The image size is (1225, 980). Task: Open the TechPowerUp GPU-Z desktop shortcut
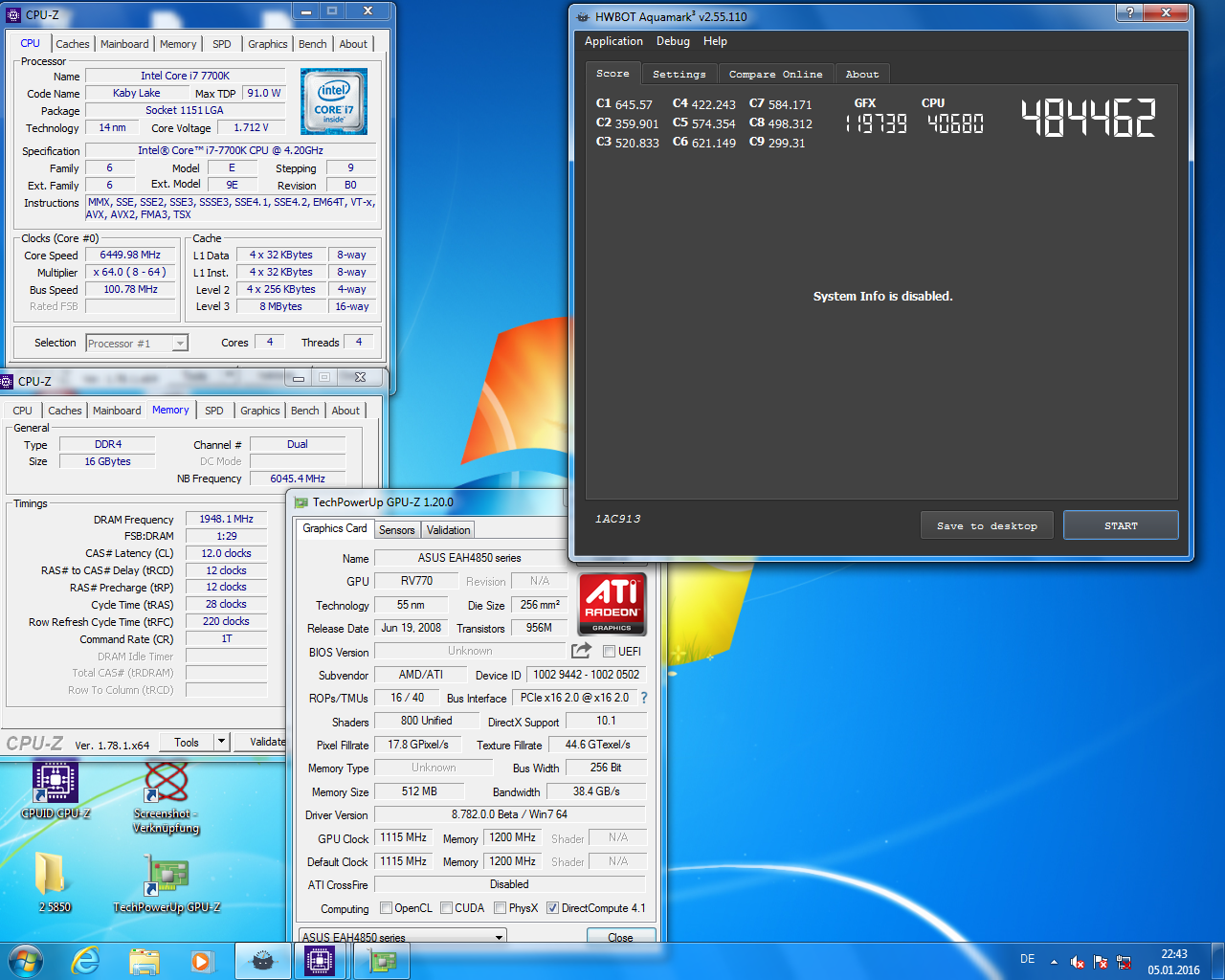pyautogui.click(x=167, y=884)
